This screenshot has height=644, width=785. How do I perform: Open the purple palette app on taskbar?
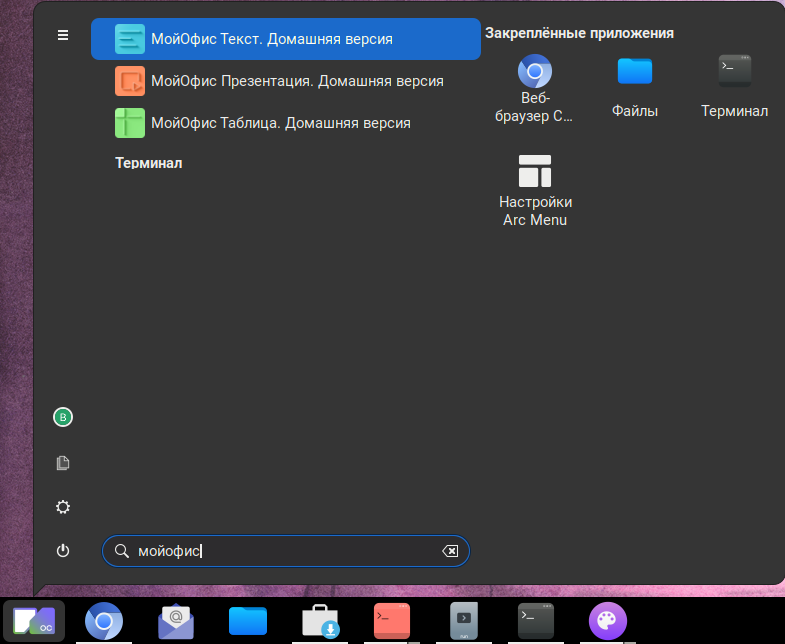point(607,621)
